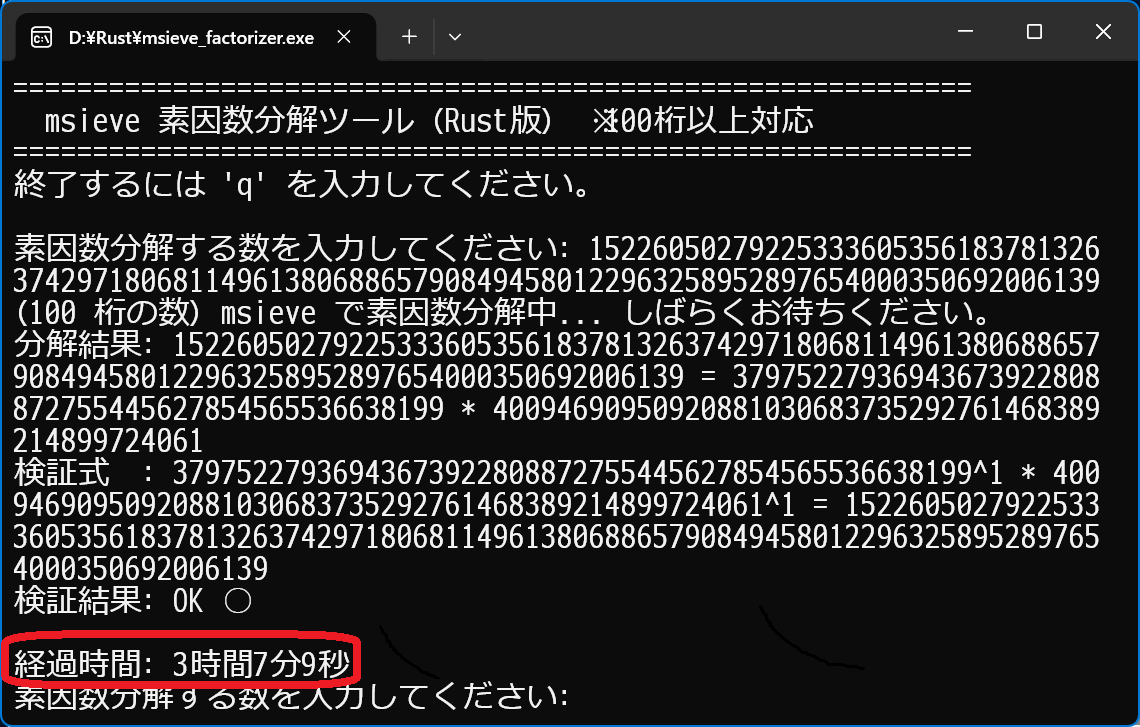Maximize the terminal window
The image size is (1140, 727).
click(x=1034, y=33)
